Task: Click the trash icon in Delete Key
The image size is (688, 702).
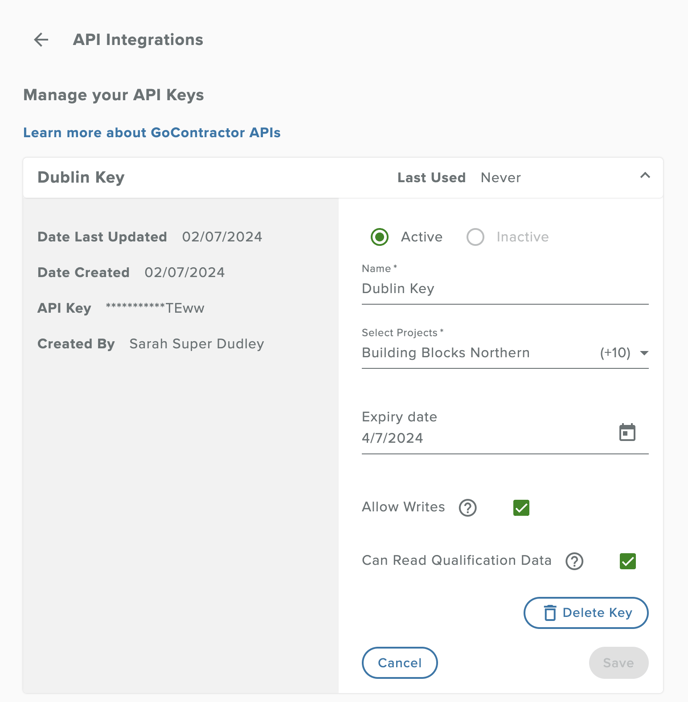Action: 550,613
